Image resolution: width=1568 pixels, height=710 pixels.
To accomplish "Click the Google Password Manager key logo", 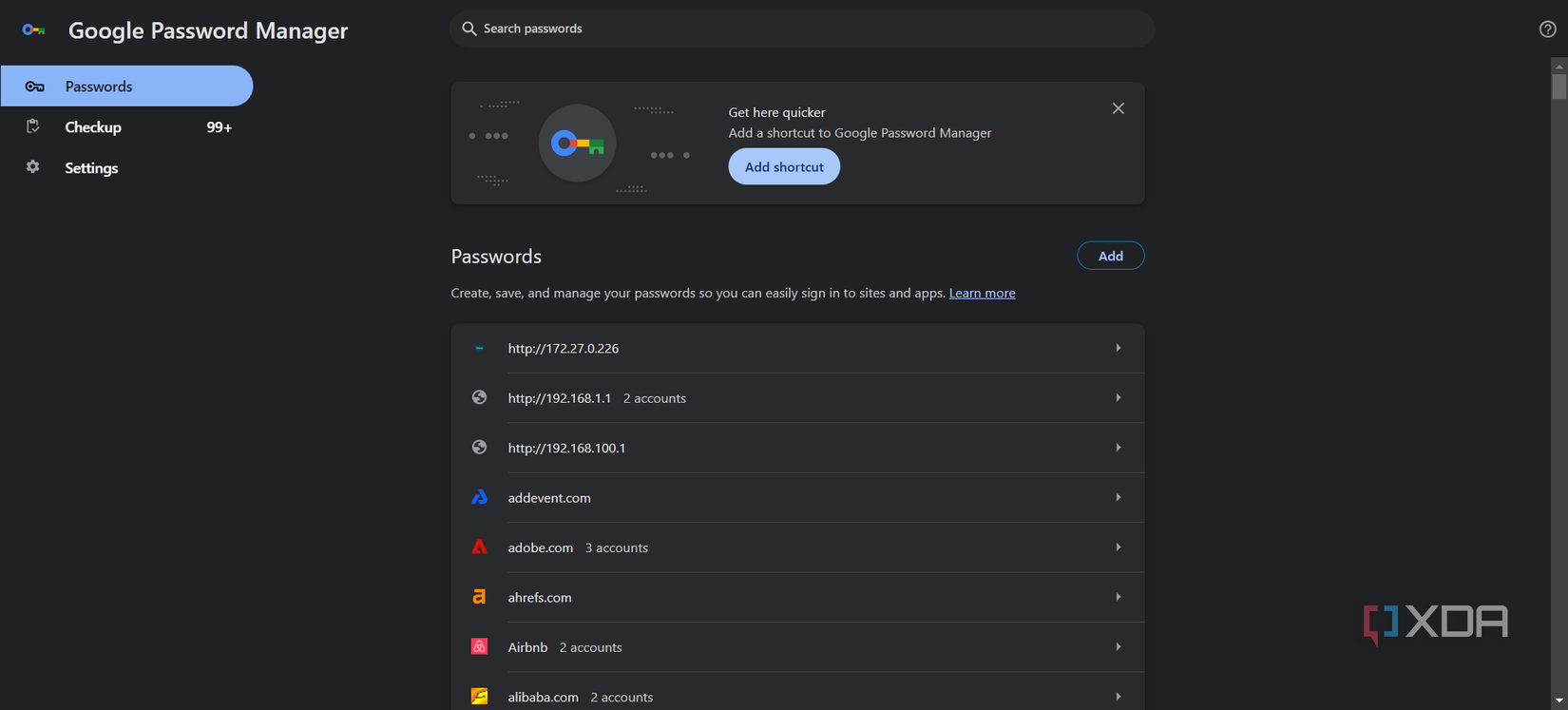I will click(34, 30).
